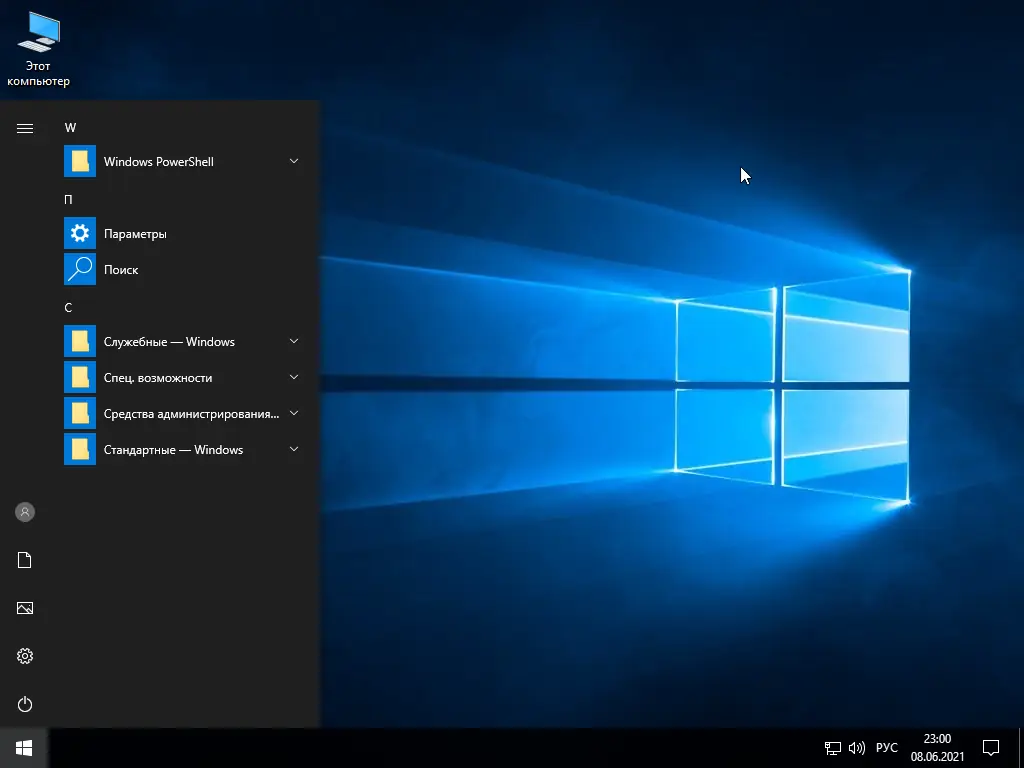Expand the Start hamburger menu
1024x768 pixels.
click(x=25, y=128)
